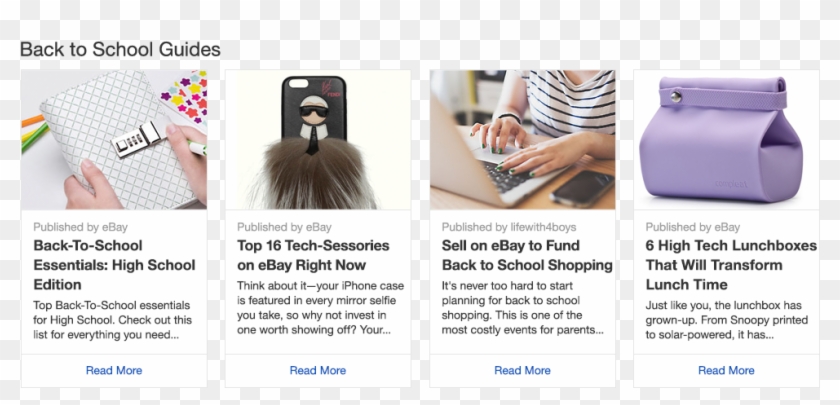Click the lunchbox guide description text
This screenshot has width=840, height=405.
click(723, 320)
